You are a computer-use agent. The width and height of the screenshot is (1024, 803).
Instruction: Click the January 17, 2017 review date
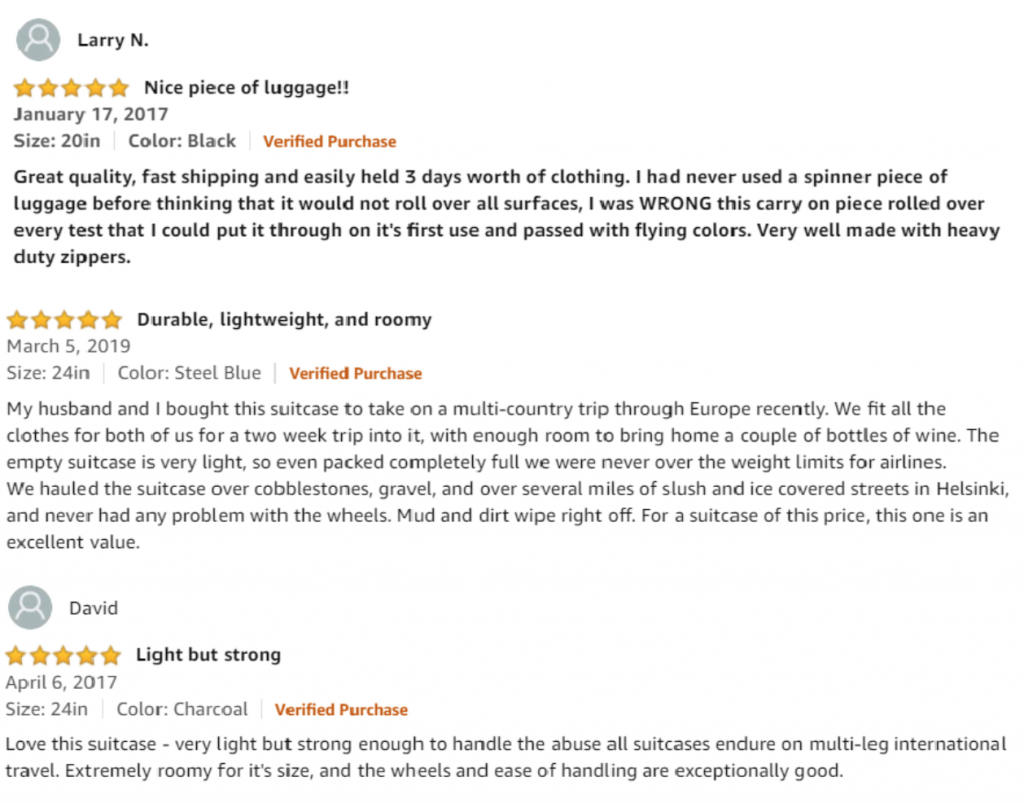(91, 114)
